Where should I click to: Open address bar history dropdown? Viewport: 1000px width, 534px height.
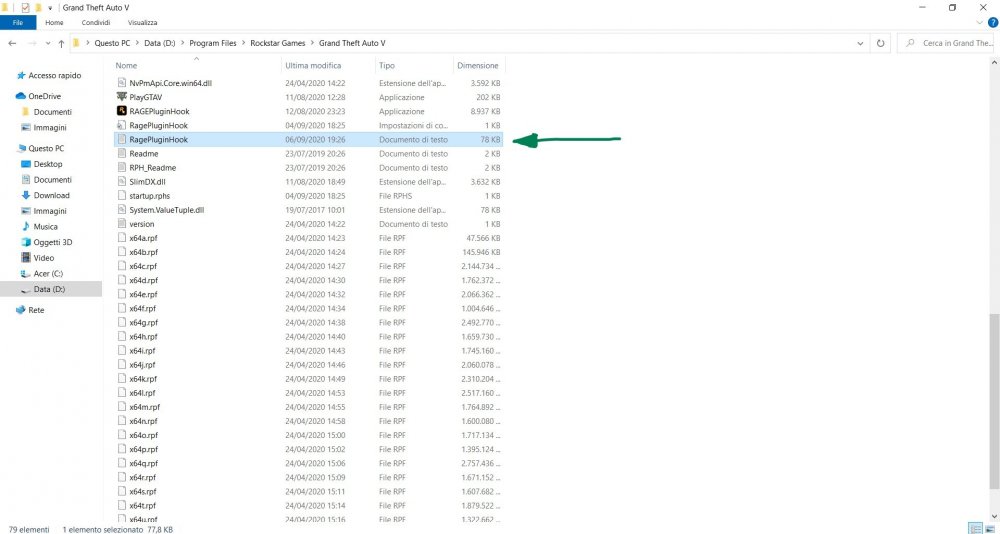[x=860, y=43]
